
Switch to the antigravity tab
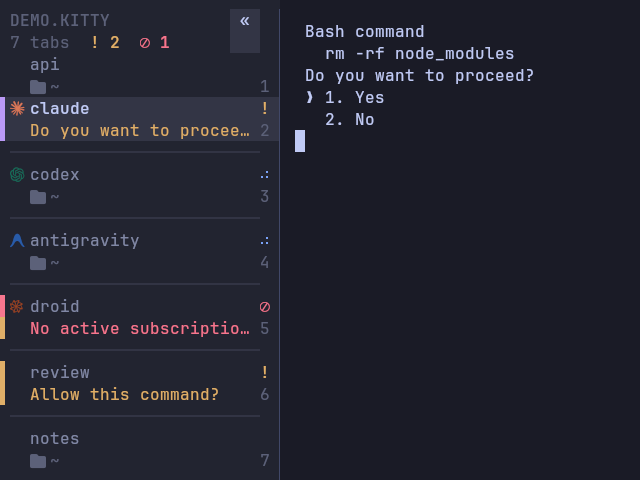(x=140, y=251)
